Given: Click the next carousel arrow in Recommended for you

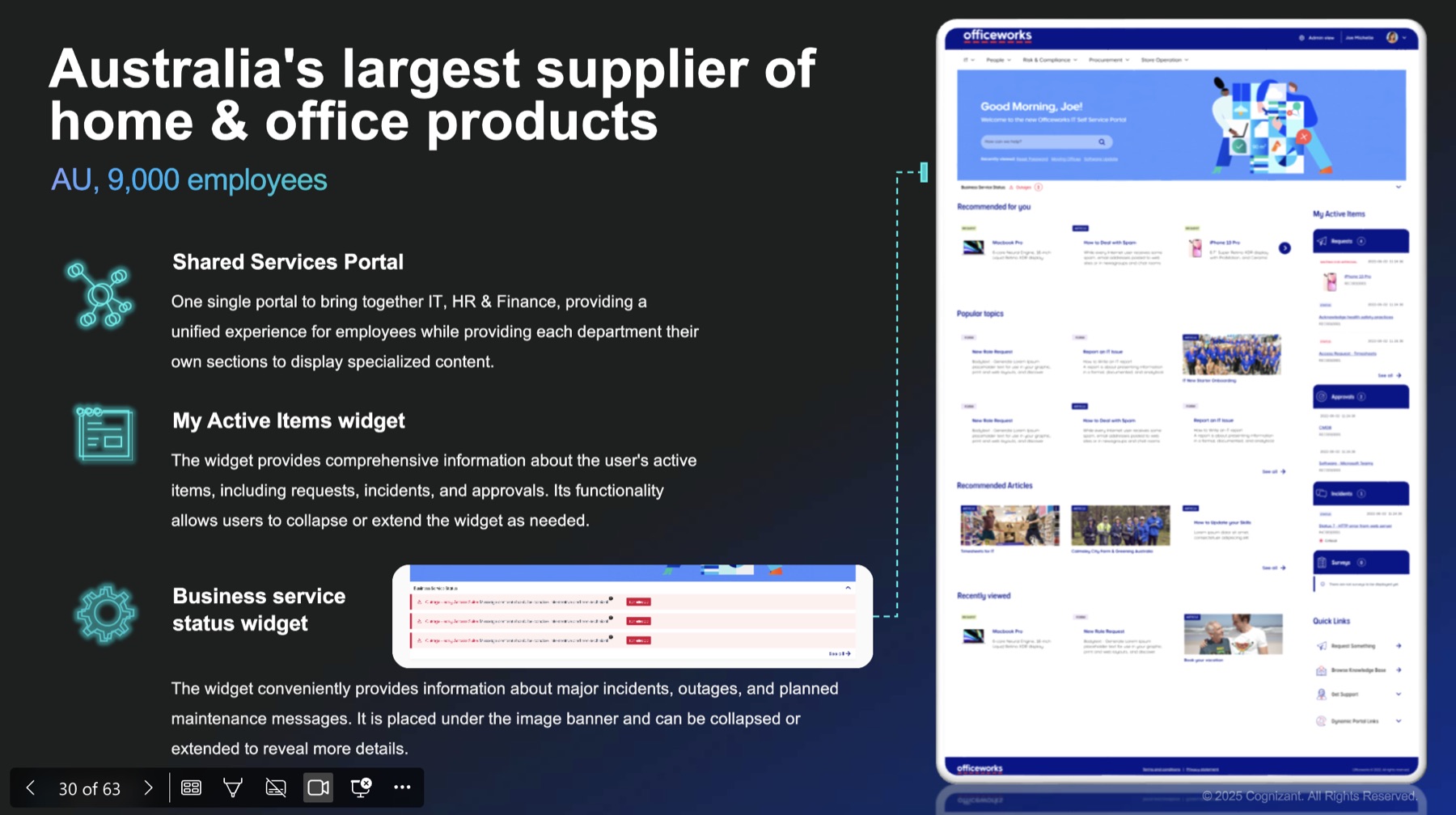Looking at the screenshot, I should (x=1285, y=248).
